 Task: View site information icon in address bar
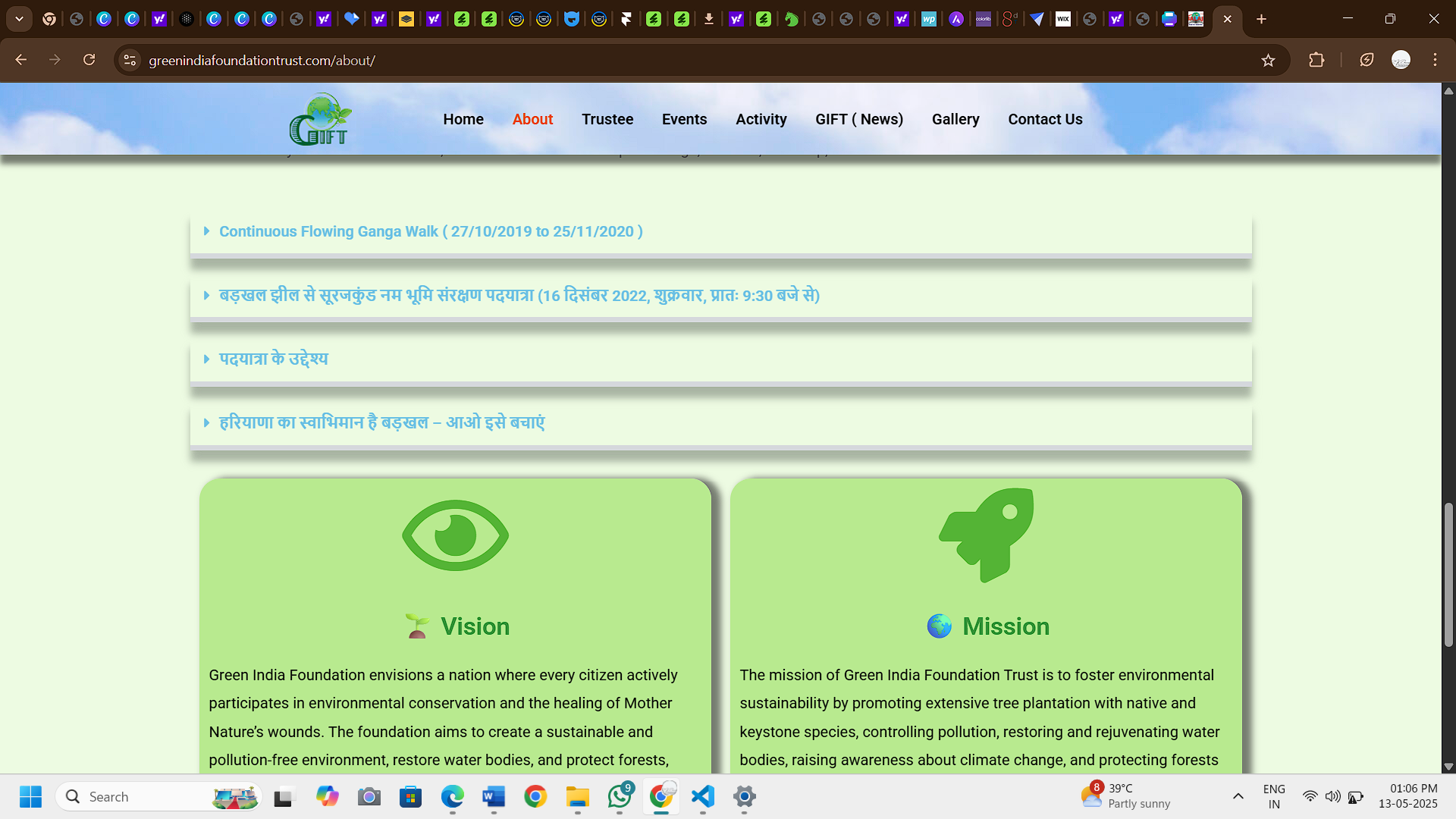click(x=130, y=60)
